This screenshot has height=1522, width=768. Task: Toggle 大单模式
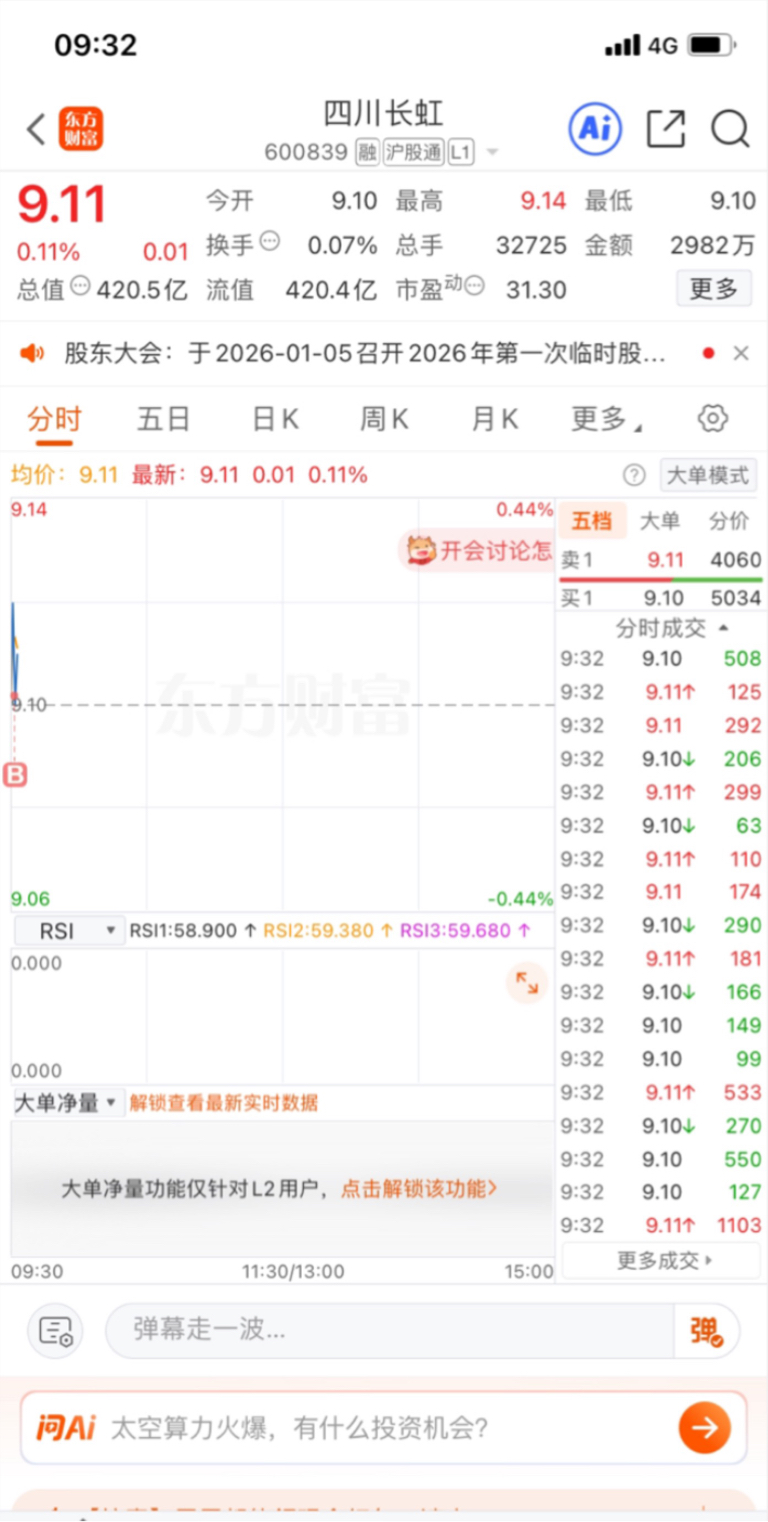tap(707, 475)
